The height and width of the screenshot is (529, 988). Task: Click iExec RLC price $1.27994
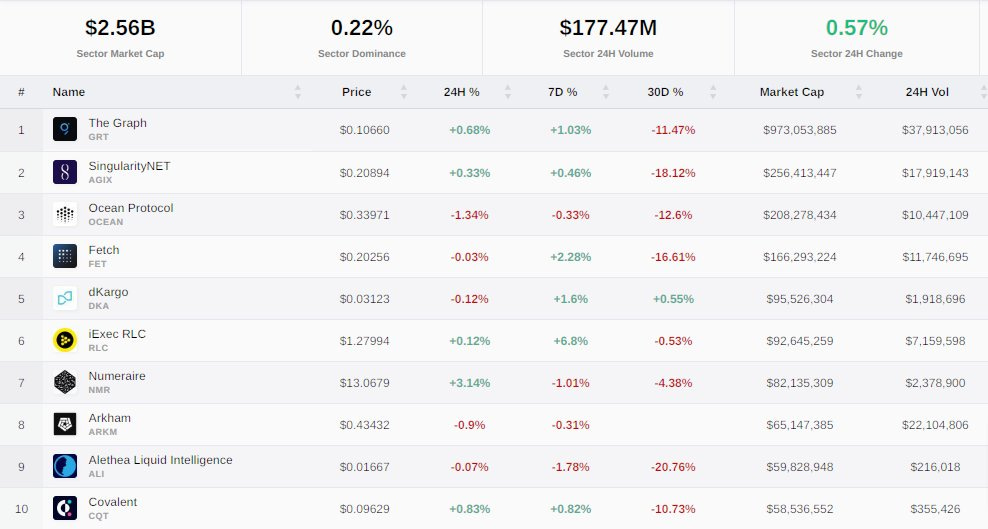364,341
